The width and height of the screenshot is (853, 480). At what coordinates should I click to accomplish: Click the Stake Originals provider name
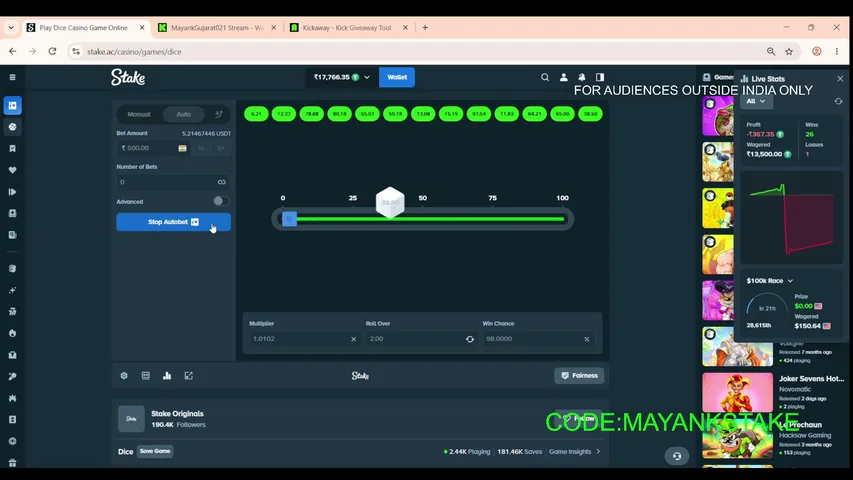177,414
